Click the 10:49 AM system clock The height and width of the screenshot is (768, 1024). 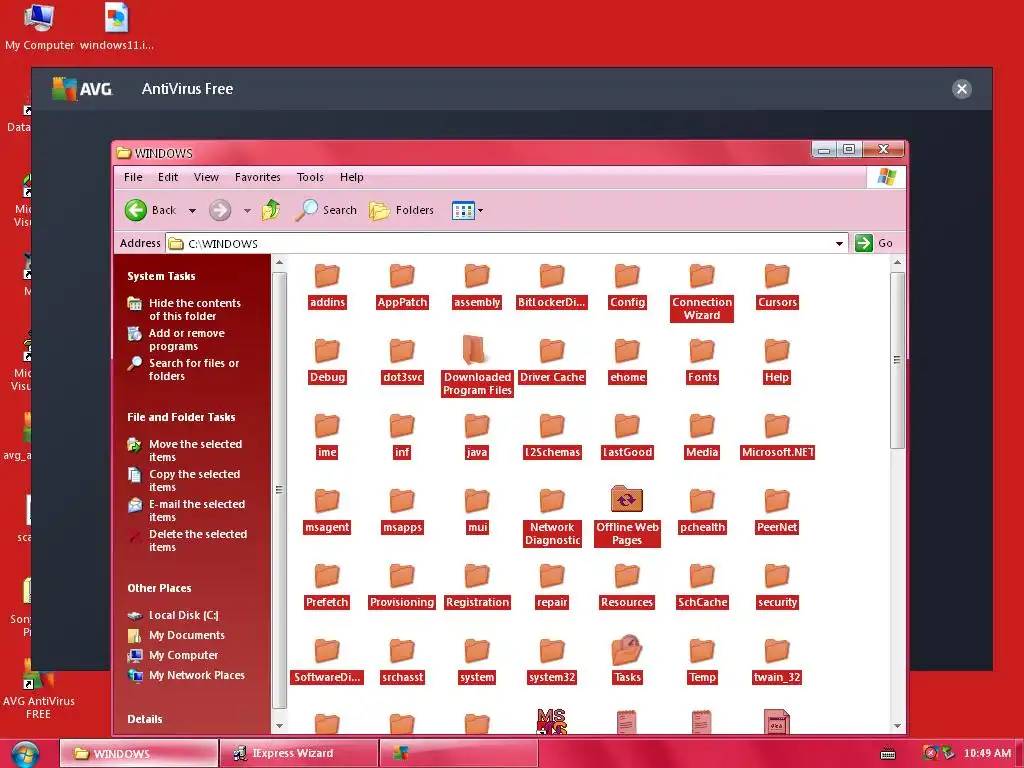tap(987, 754)
